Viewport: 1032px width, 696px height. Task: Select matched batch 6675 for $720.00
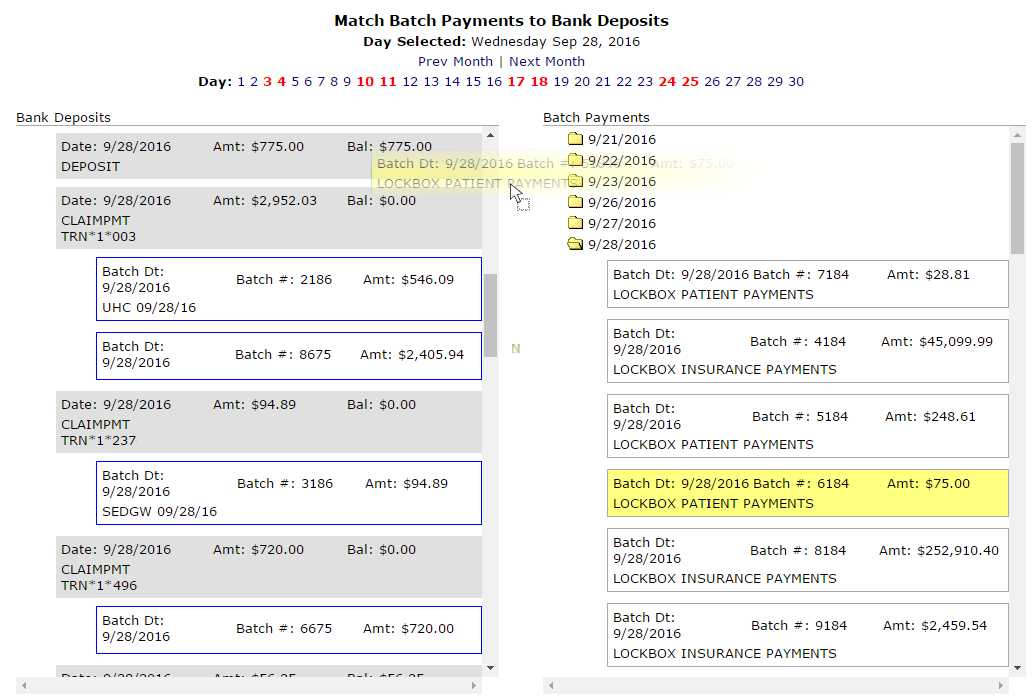(289, 630)
